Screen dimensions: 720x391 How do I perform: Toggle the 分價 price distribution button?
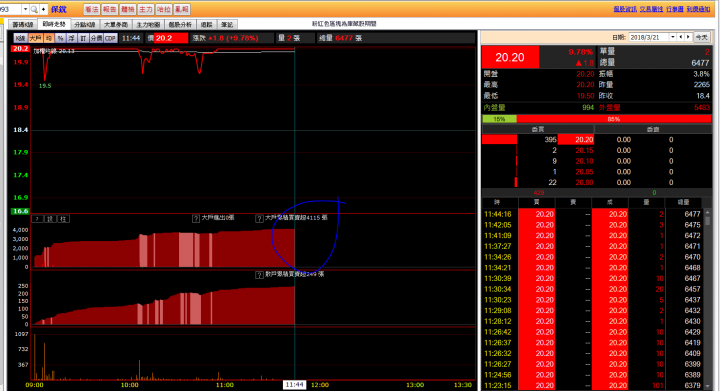[x=96, y=38]
